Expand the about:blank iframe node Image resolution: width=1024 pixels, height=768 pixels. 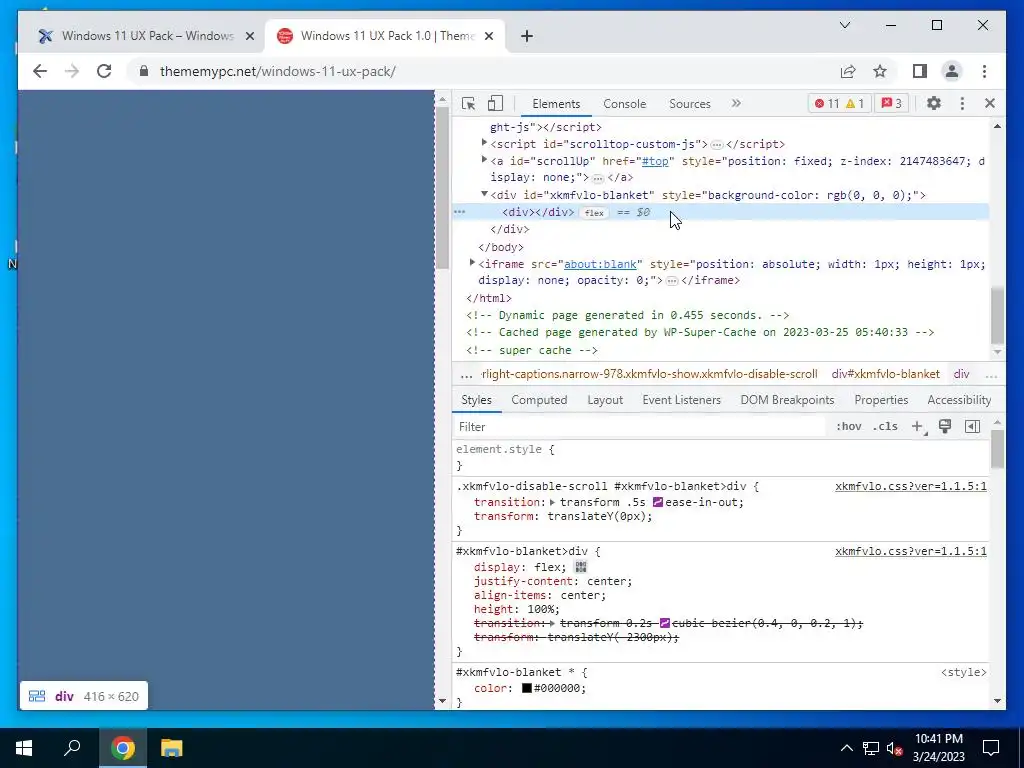coord(472,263)
